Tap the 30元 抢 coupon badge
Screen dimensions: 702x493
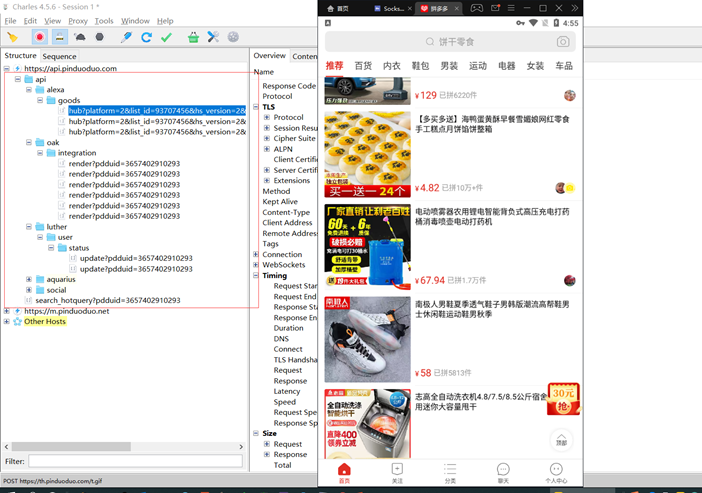564,399
